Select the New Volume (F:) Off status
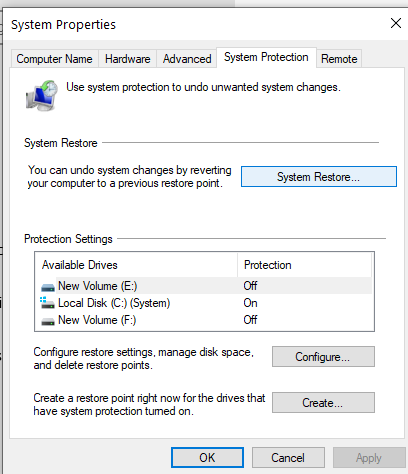The width and height of the screenshot is (408, 474). 250,320
